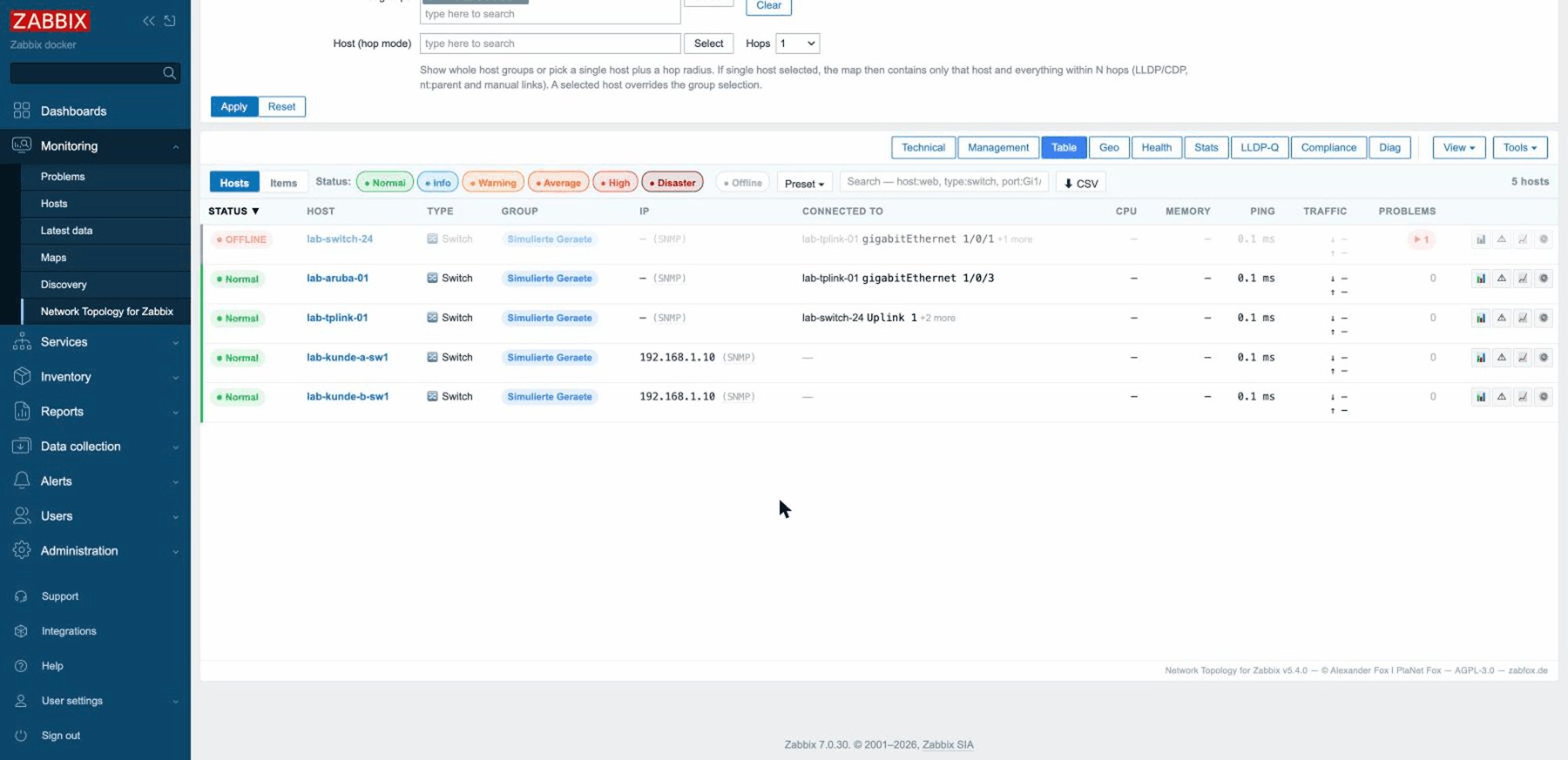Open the View dropdown
Image resolution: width=1568 pixels, height=760 pixels.
coord(1459,147)
